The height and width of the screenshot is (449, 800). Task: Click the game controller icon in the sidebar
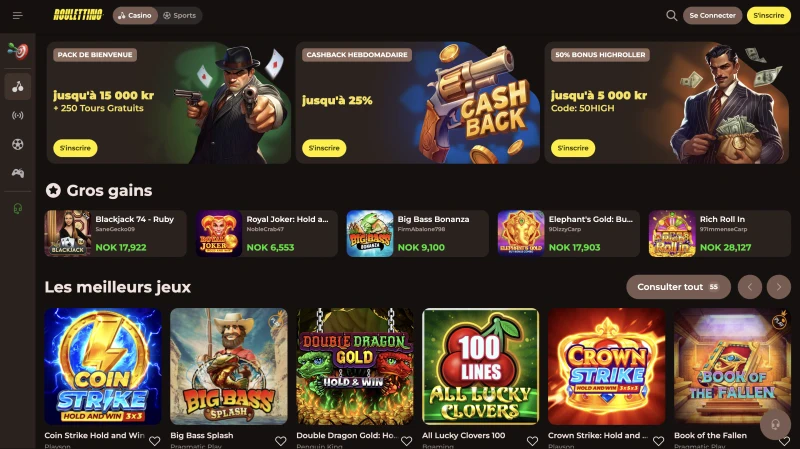point(18,173)
